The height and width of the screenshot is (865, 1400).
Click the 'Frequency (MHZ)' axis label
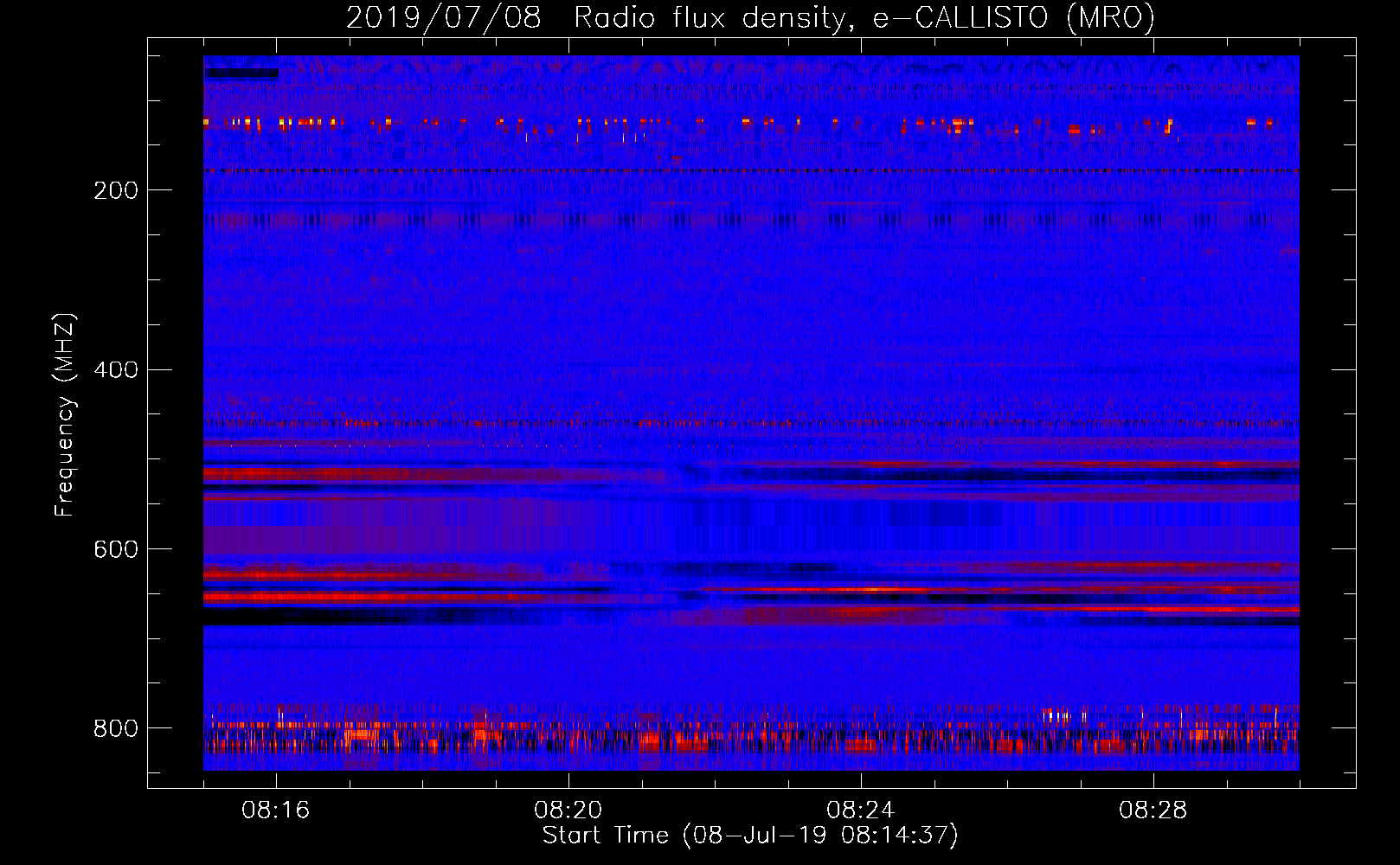[x=65, y=415]
